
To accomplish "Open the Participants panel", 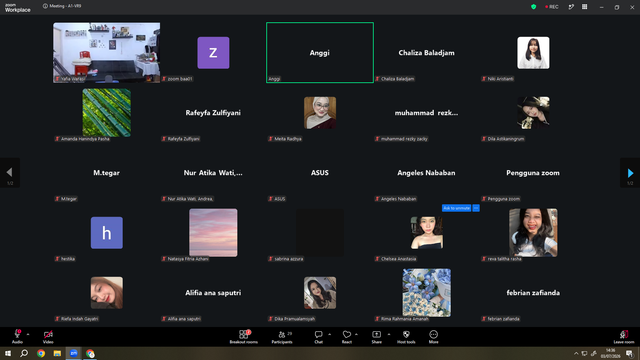I will pyautogui.click(x=282, y=337).
